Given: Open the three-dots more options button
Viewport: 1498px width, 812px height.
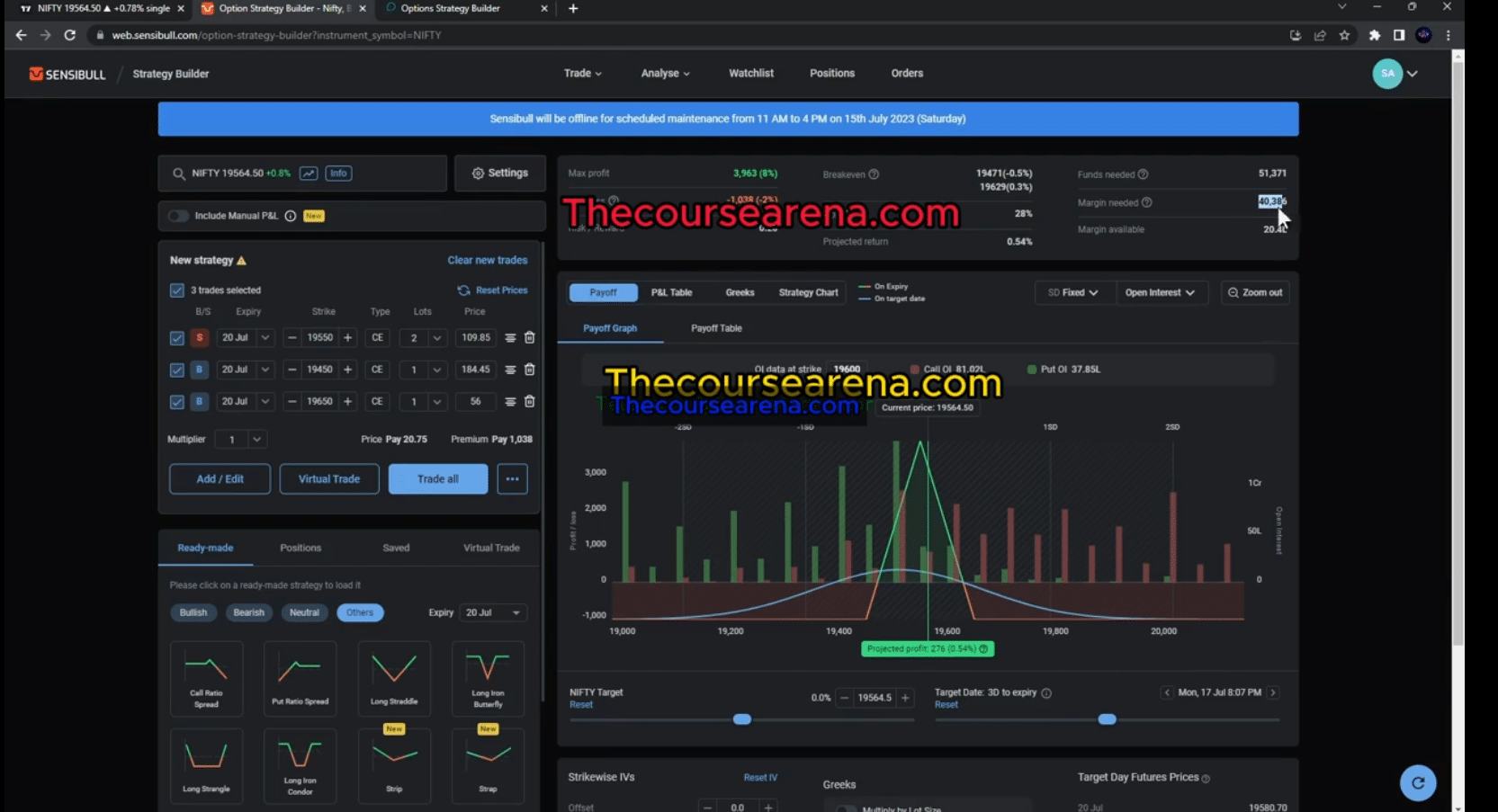Looking at the screenshot, I should click(x=512, y=479).
